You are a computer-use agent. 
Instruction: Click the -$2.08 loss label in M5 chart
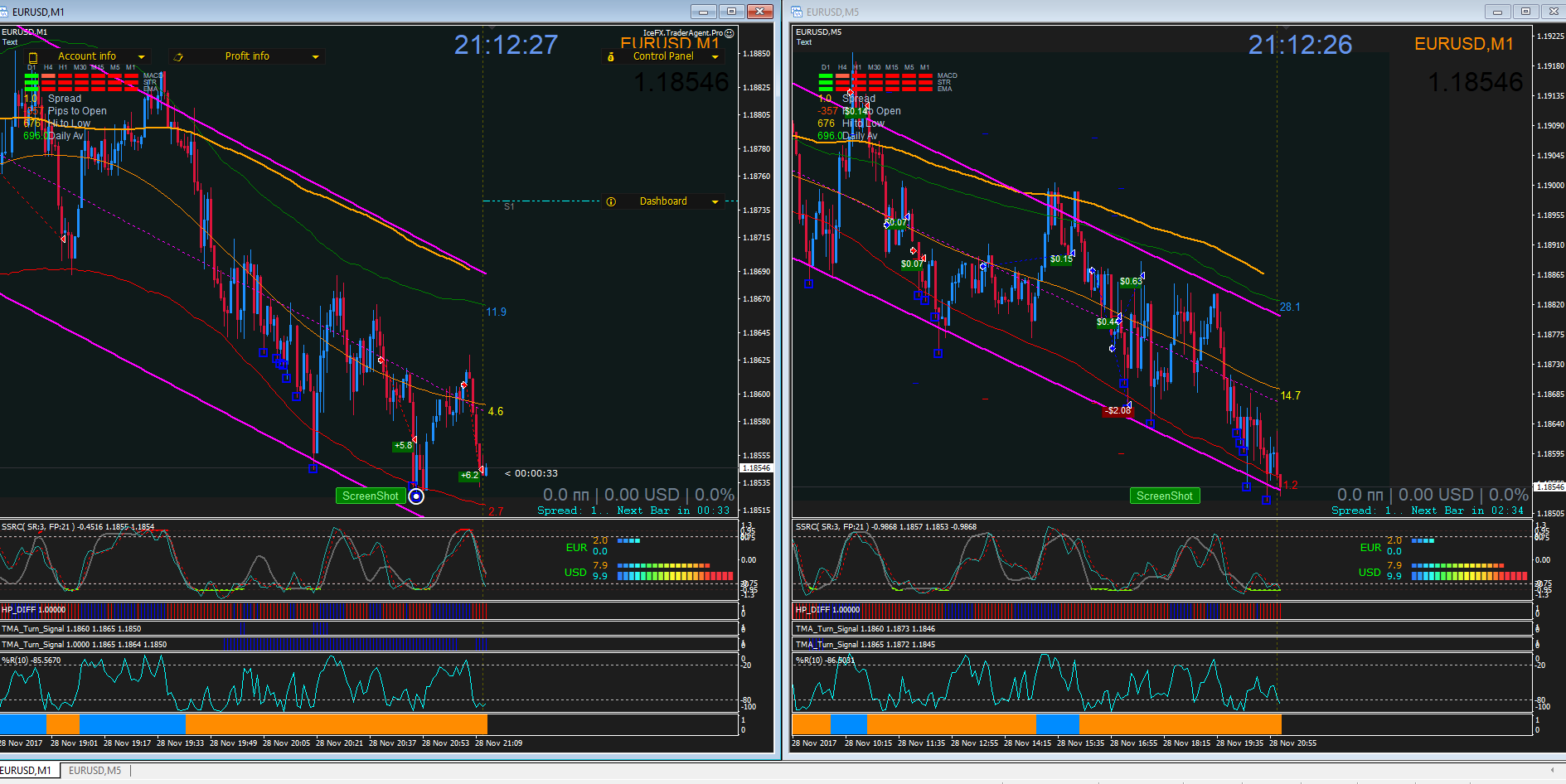tap(1118, 411)
